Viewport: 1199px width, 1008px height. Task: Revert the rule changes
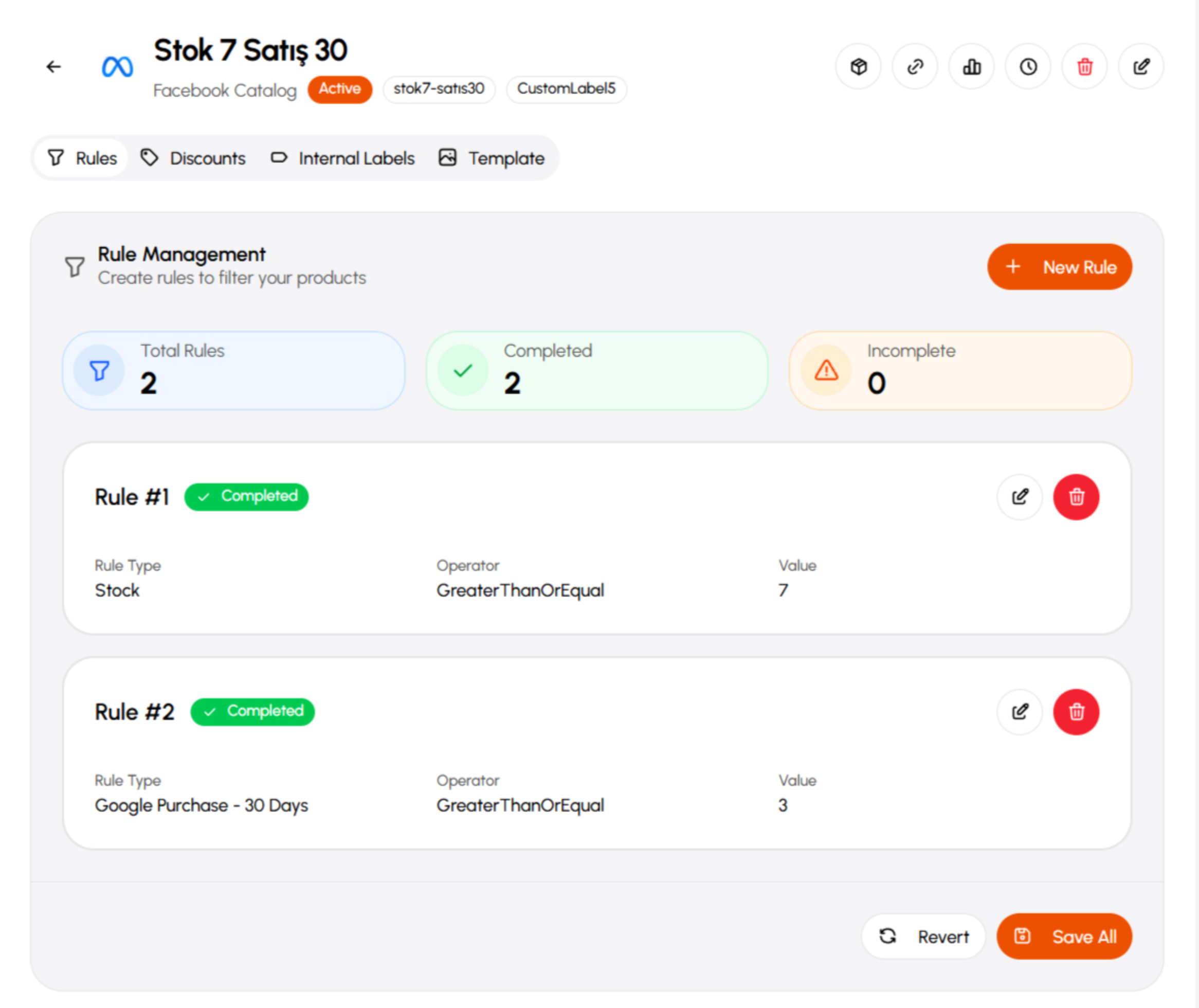pos(923,937)
